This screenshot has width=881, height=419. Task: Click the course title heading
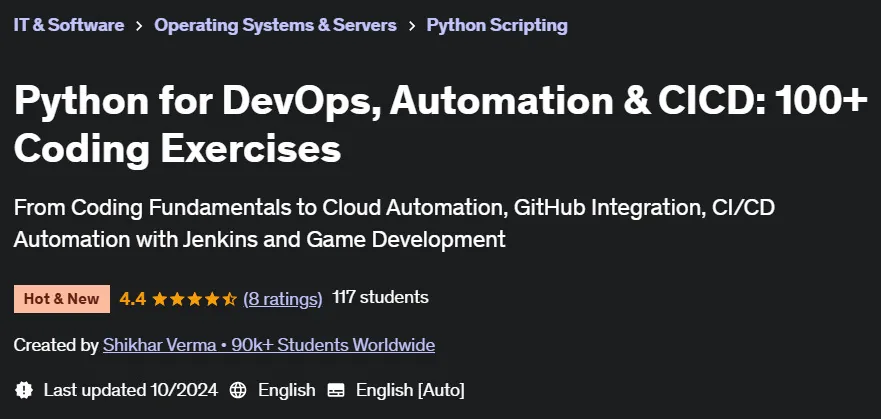[440, 125]
